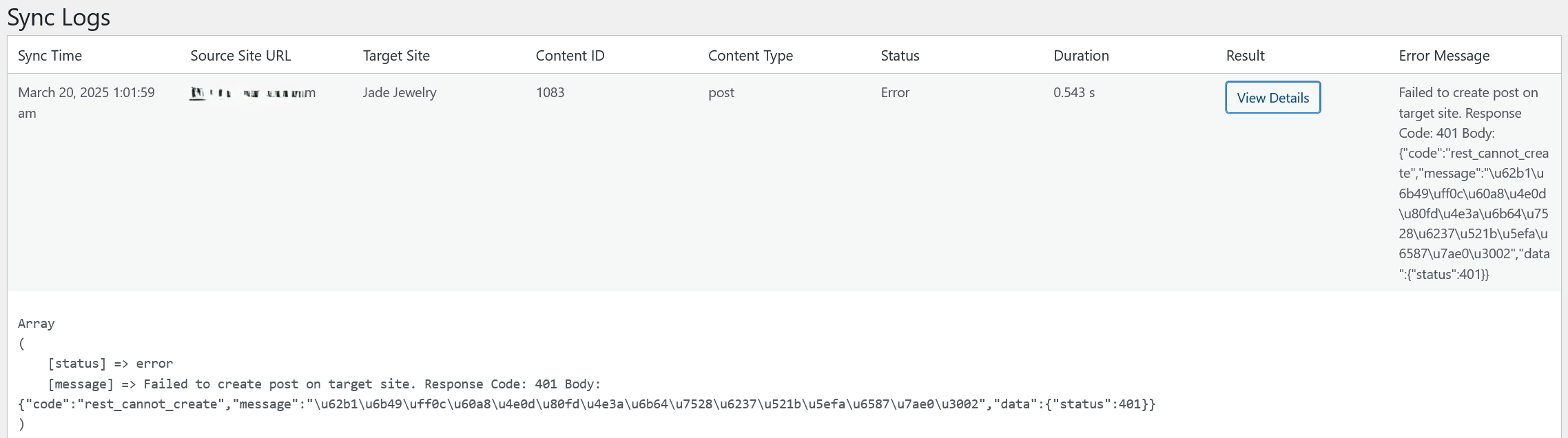Select the Content Type column header
The width and height of the screenshot is (1568, 438).
click(750, 56)
